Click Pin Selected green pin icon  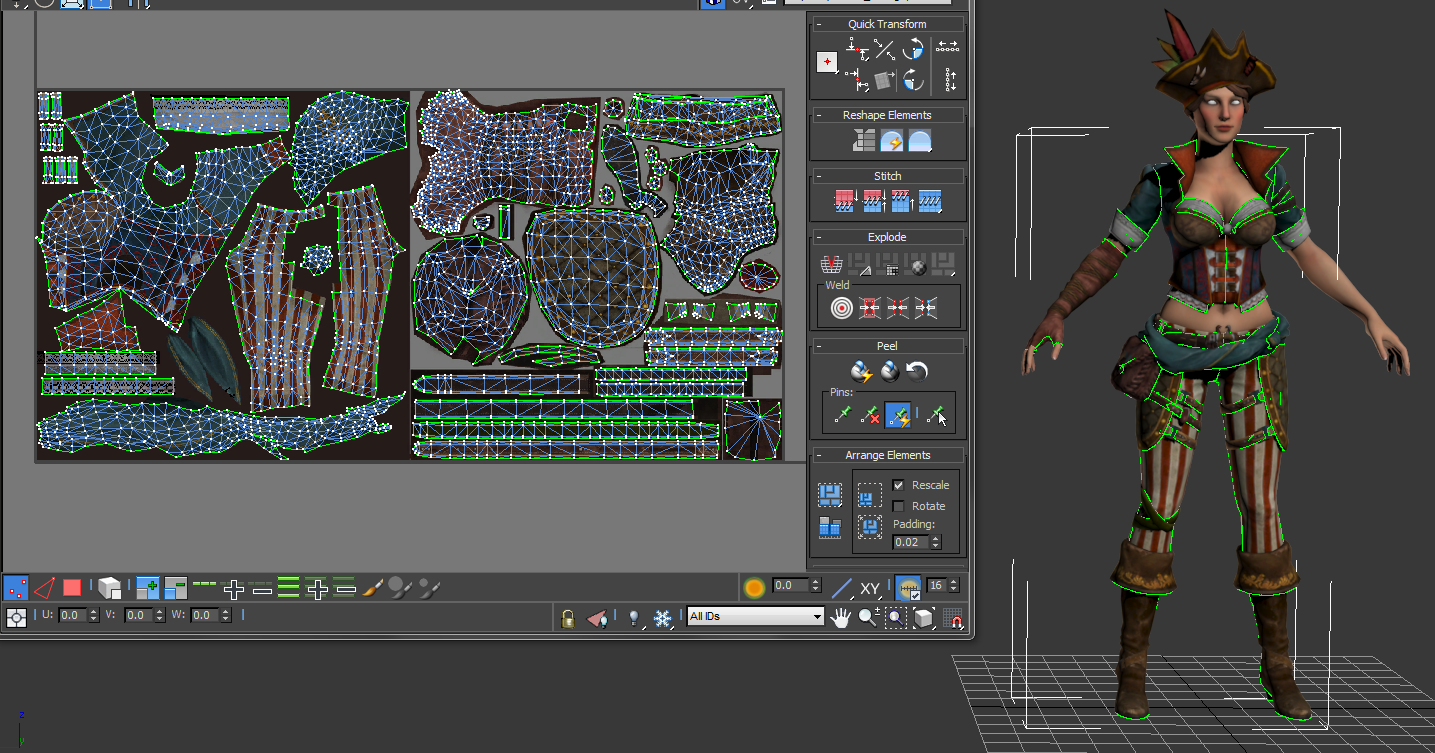pyautogui.click(x=842, y=415)
